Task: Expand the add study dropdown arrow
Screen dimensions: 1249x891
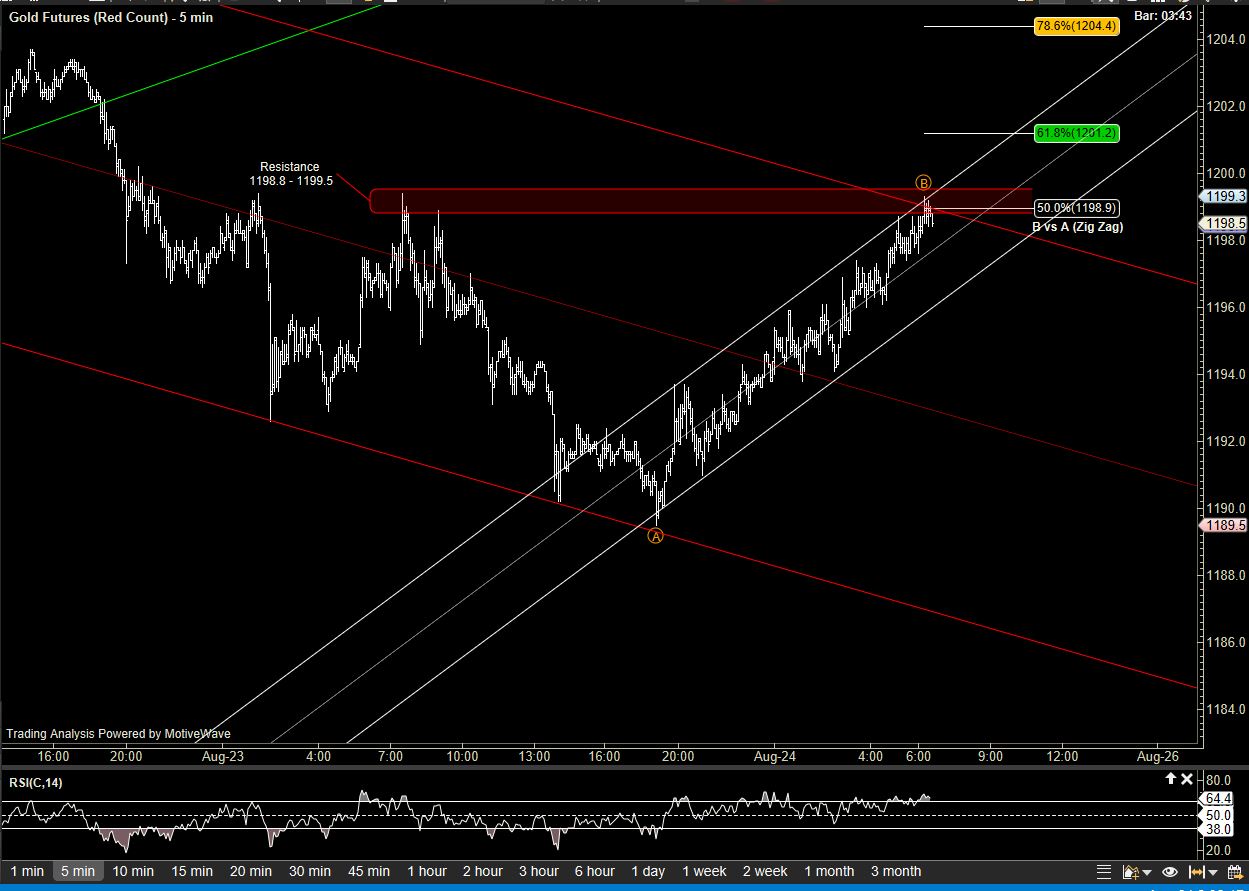Action: (x=1147, y=873)
